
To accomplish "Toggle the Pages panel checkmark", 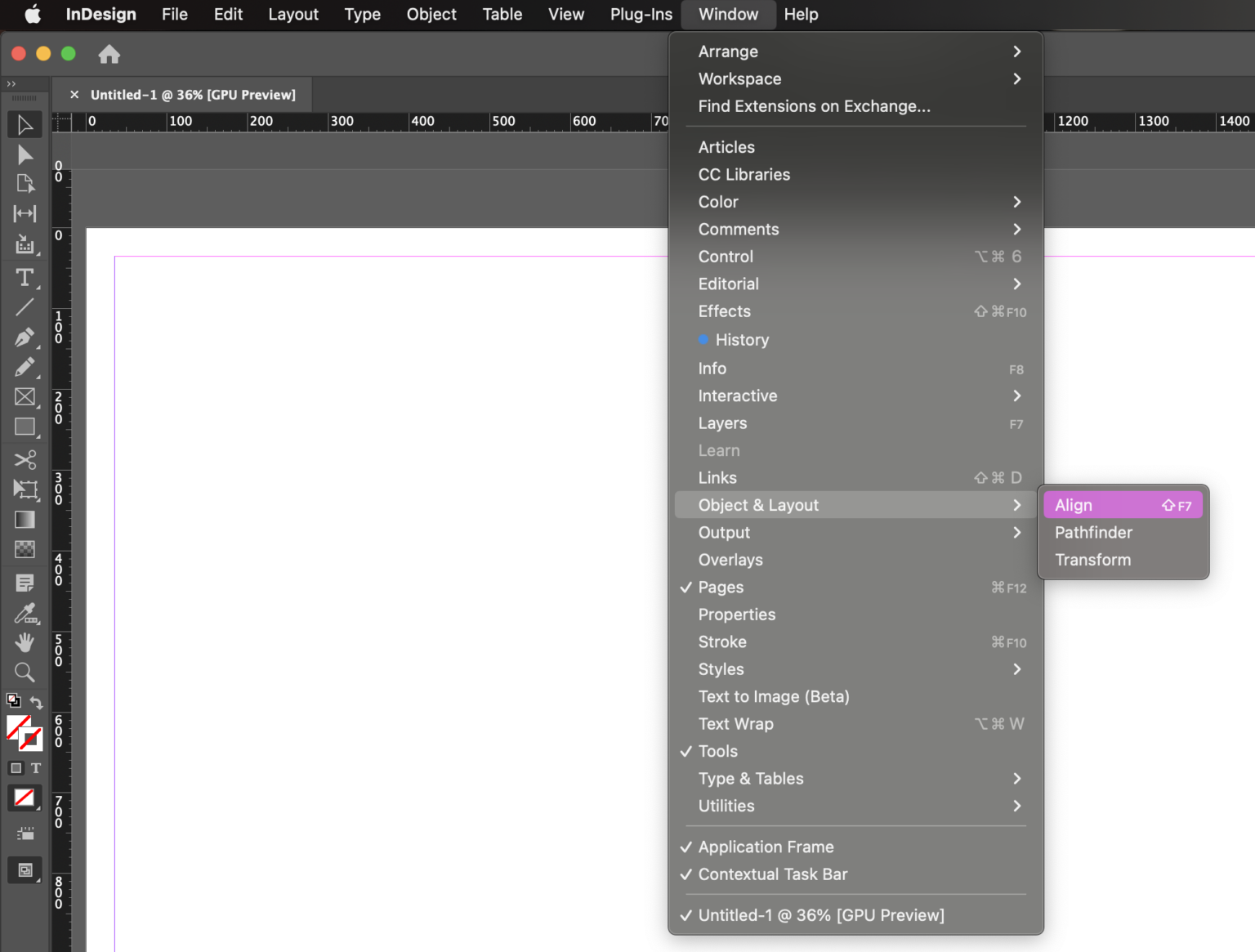I will point(721,587).
